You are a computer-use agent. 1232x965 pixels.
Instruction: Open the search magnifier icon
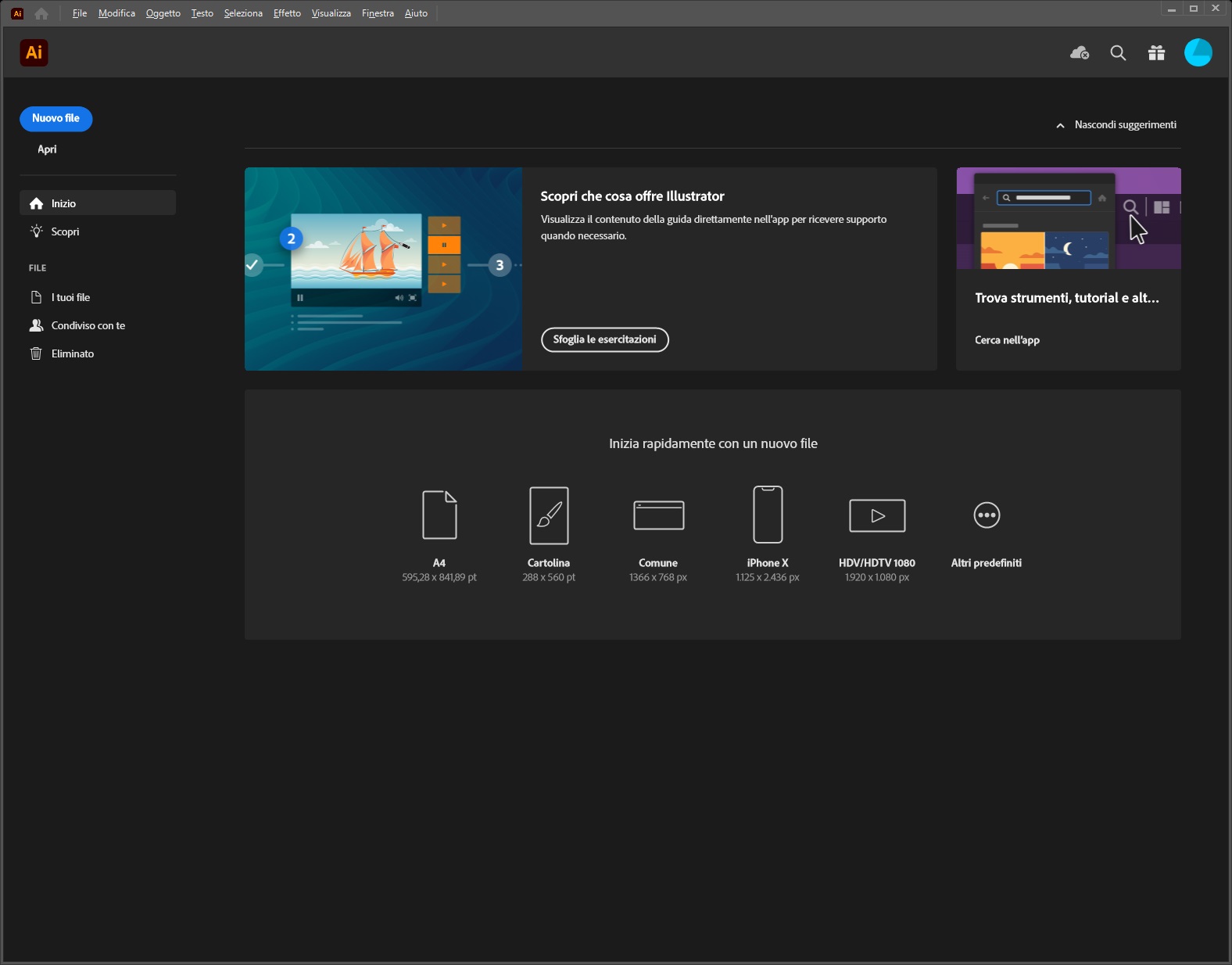tap(1118, 52)
